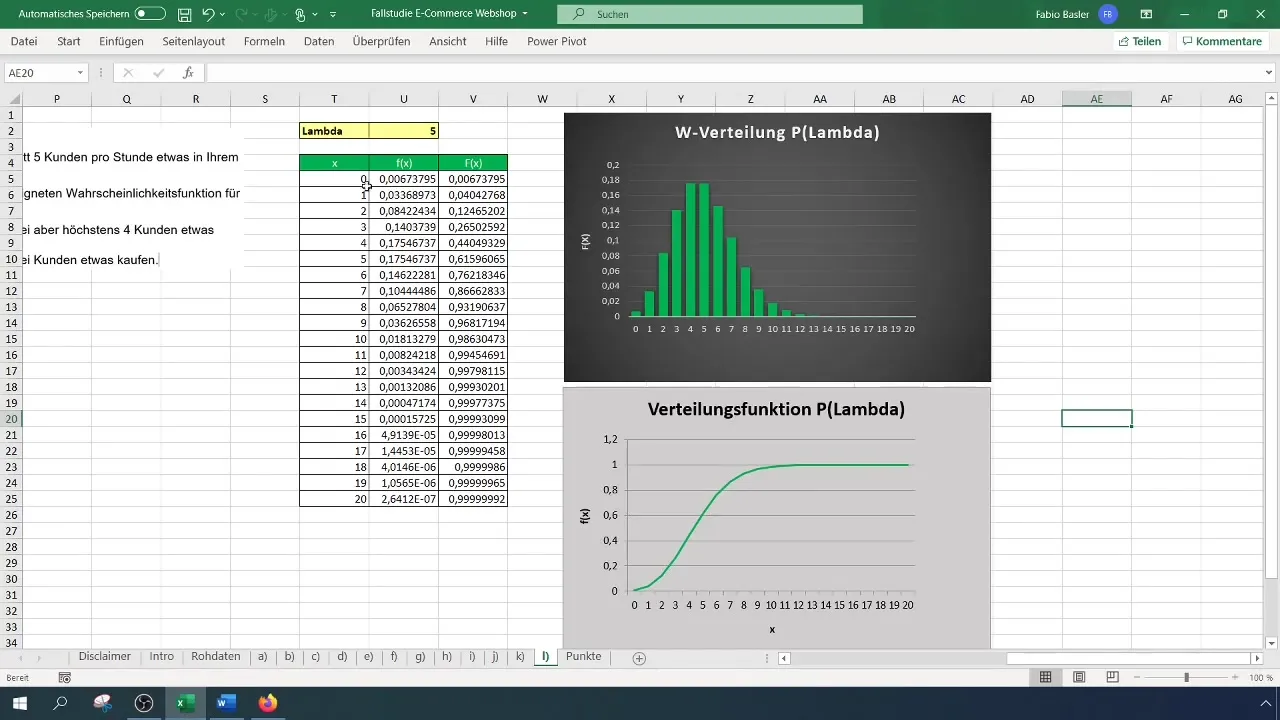Click the Insert Function fx icon
The height and width of the screenshot is (720, 1280).
(188, 73)
